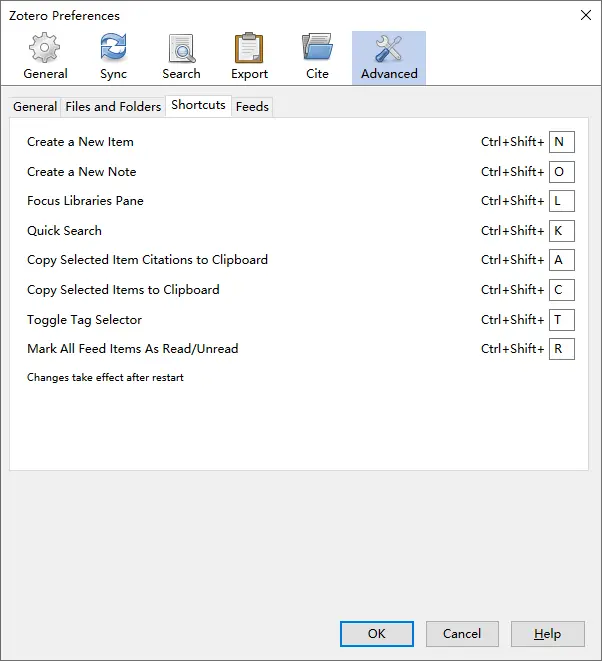Click the 'Changes take effect after restart' note

tap(105, 377)
